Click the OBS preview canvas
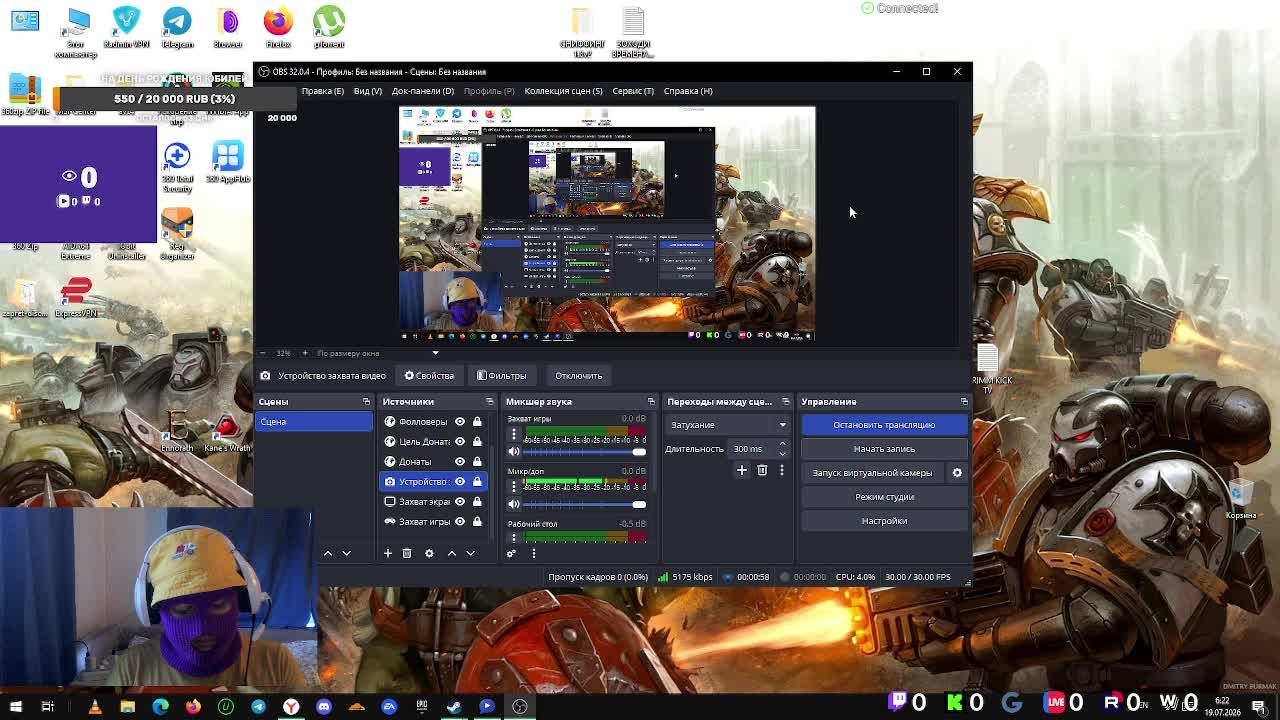The width and height of the screenshot is (1280, 720). pyautogui.click(x=607, y=224)
